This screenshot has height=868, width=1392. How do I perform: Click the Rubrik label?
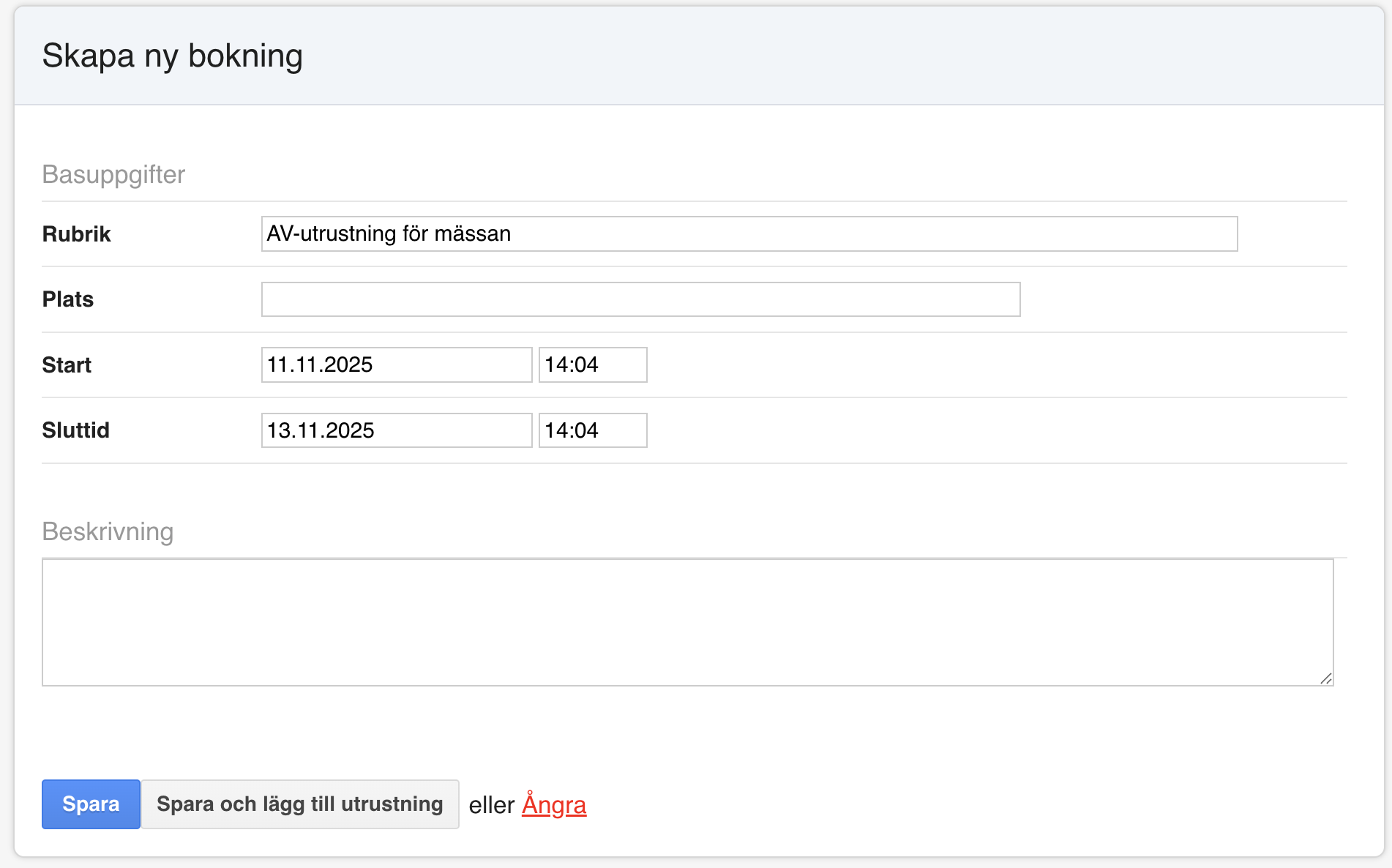[x=76, y=234]
